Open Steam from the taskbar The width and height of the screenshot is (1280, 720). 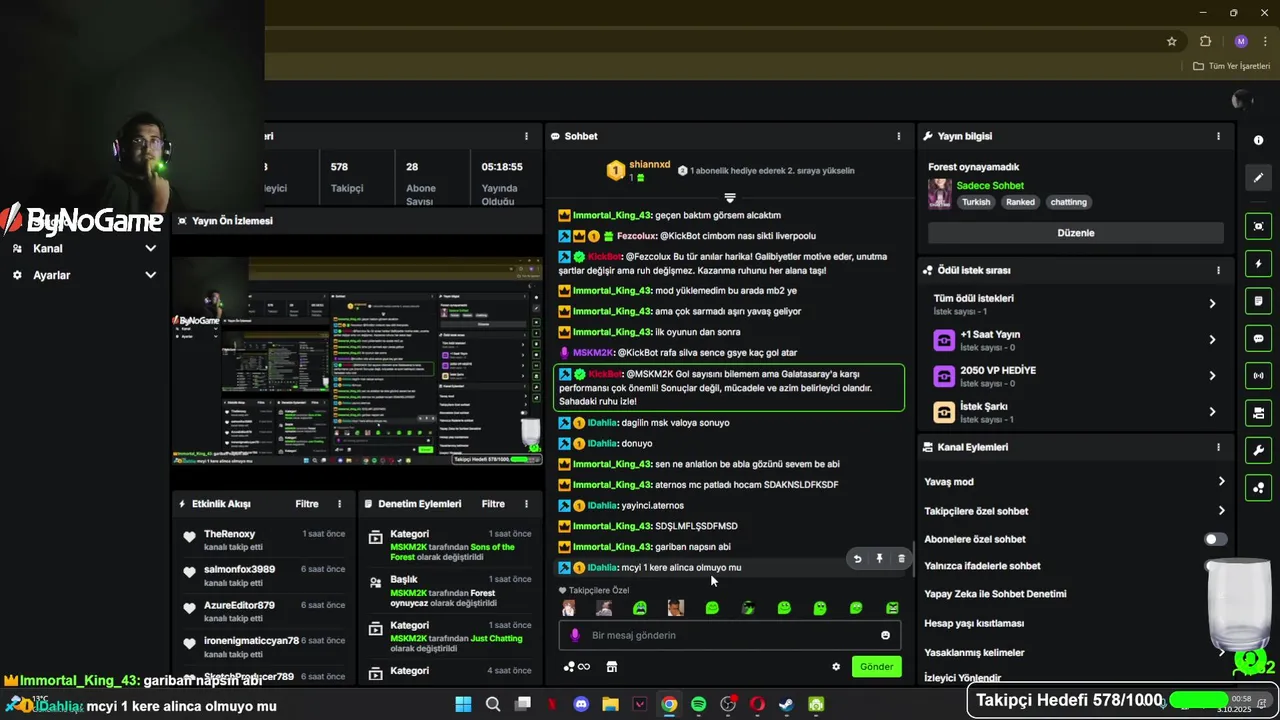point(787,704)
